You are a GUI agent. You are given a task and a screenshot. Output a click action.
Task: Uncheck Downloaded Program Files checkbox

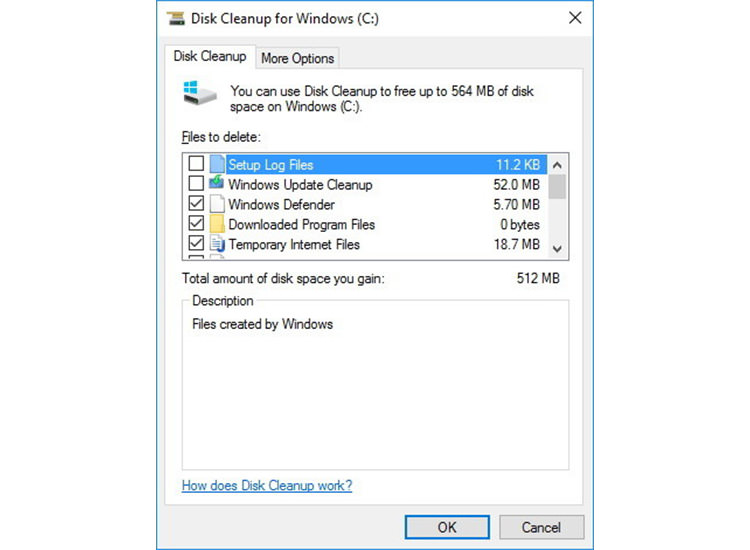pos(196,225)
